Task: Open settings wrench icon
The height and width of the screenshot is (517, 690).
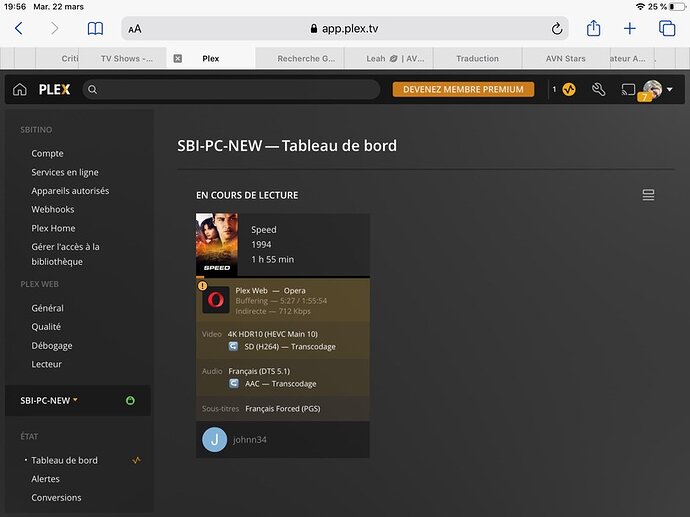Action: tap(598, 90)
